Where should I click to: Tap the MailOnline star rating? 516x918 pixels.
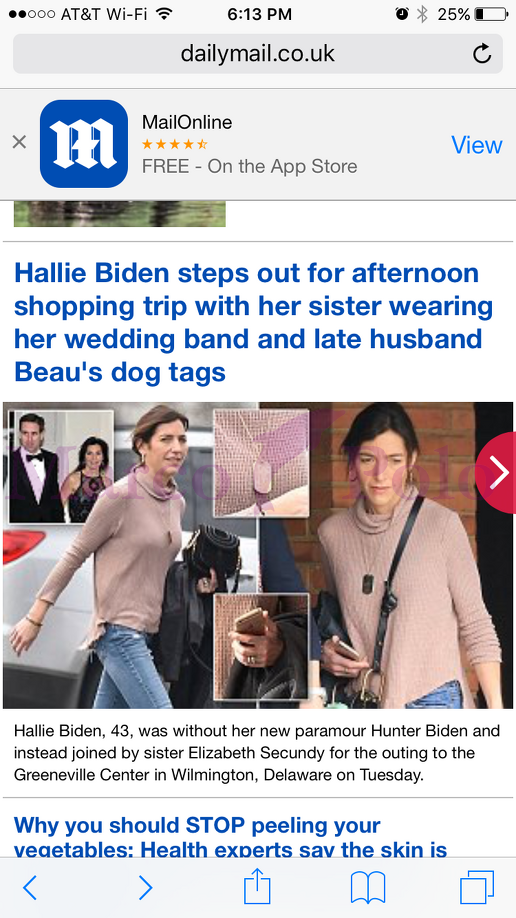(x=175, y=144)
